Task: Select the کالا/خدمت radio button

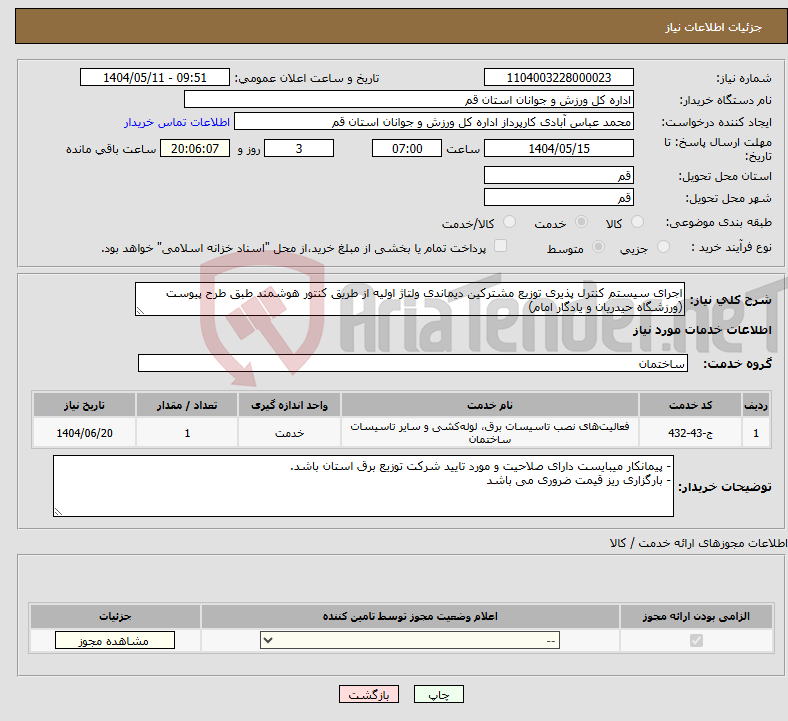Action: coord(509,222)
